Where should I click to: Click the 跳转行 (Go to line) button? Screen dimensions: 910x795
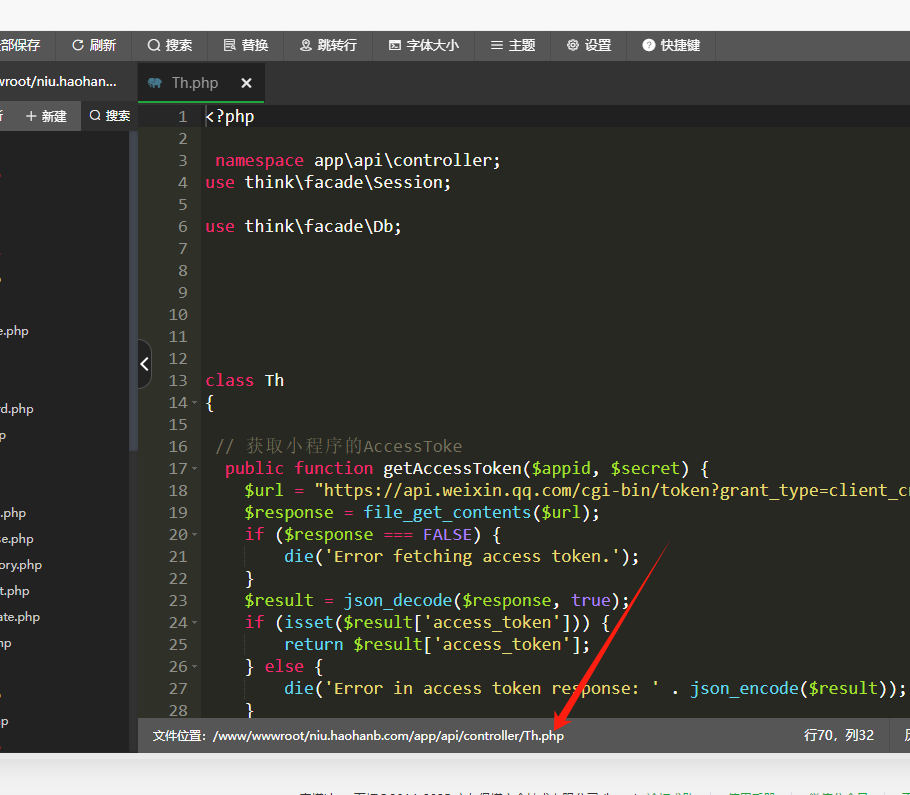click(x=328, y=45)
